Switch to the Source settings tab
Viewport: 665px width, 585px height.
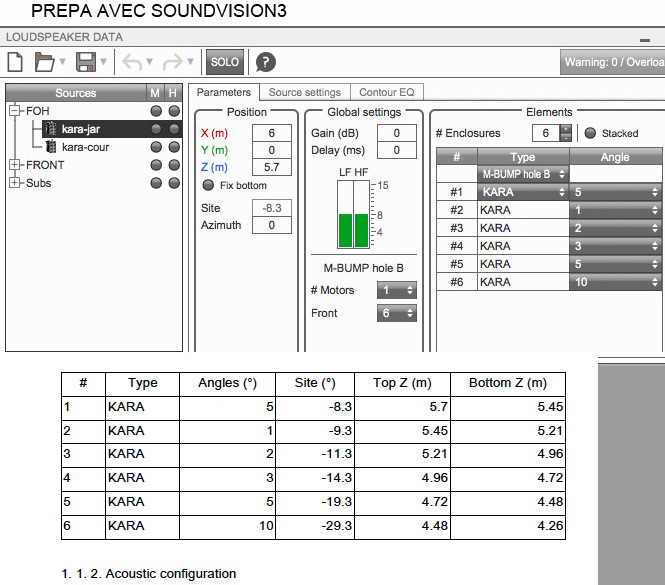pyautogui.click(x=305, y=92)
